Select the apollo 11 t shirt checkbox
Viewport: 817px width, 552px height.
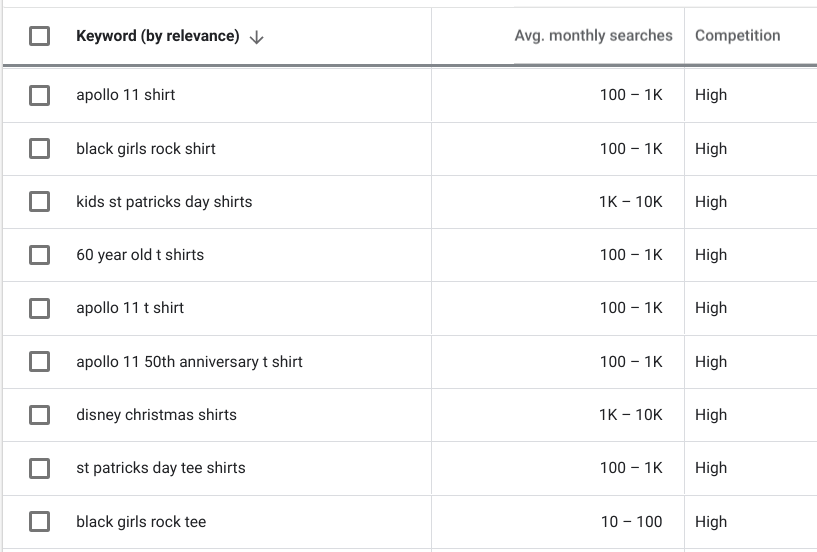[x=40, y=308]
